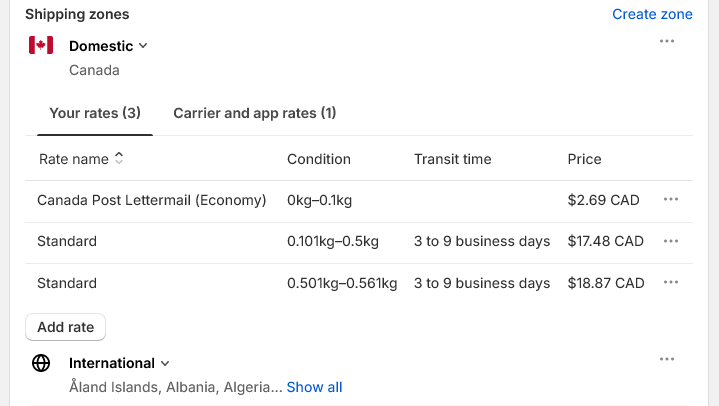
Task: Expand the International zone dropdown chevron
Action: (165, 363)
